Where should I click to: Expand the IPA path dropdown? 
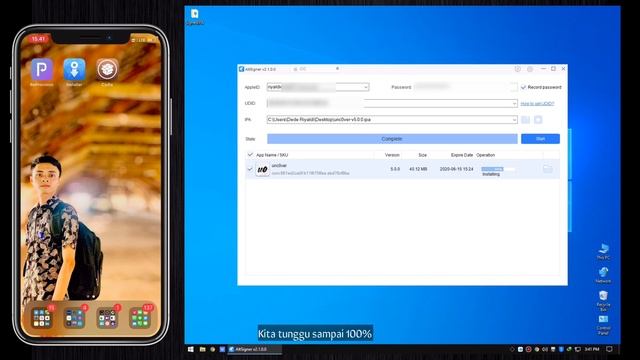click(x=514, y=120)
